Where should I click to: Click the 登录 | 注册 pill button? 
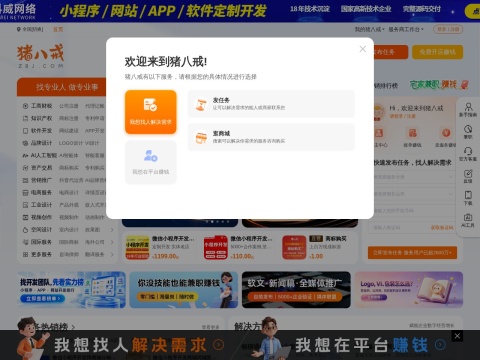(x=448, y=29)
